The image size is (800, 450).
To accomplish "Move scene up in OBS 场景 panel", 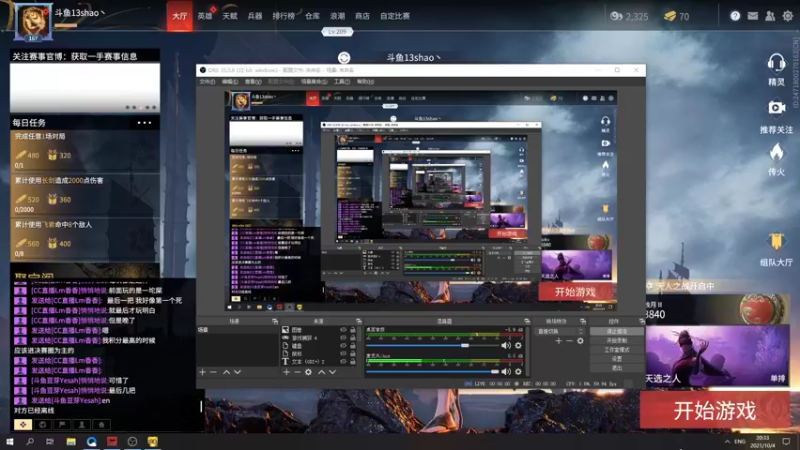I will pos(226,372).
